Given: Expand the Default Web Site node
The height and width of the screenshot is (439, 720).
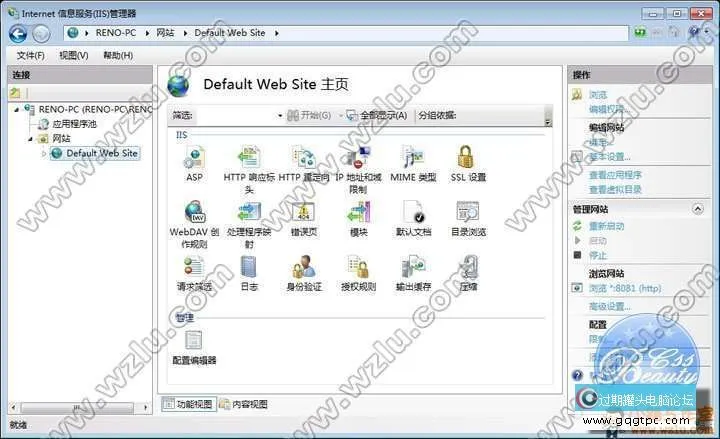Looking at the screenshot, I should pos(44,154).
